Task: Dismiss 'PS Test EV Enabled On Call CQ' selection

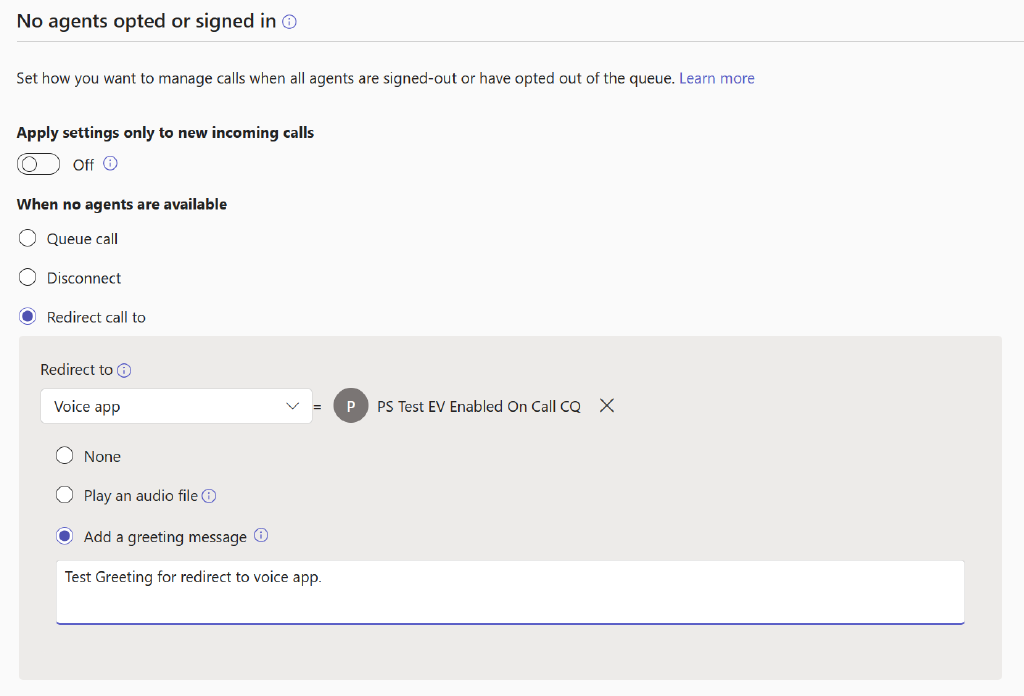Action: pos(607,406)
